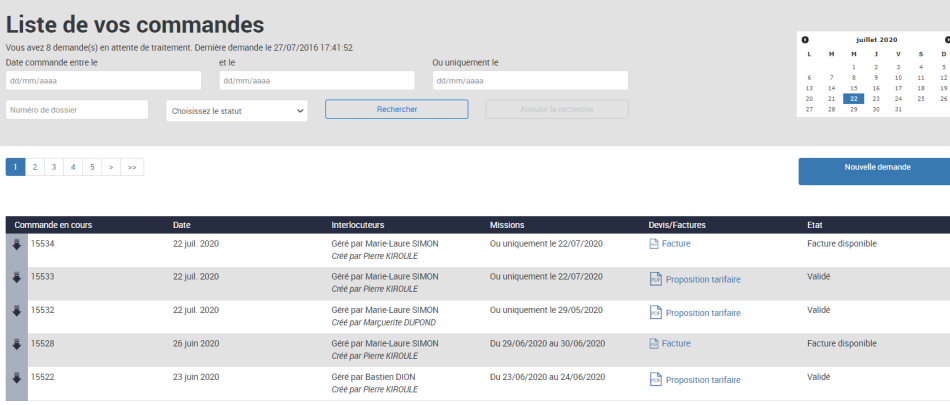Image resolution: width=950 pixels, height=405 pixels.
Task: Expand the 'Choisissez le statut' dropdown
Action: (x=236, y=110)
